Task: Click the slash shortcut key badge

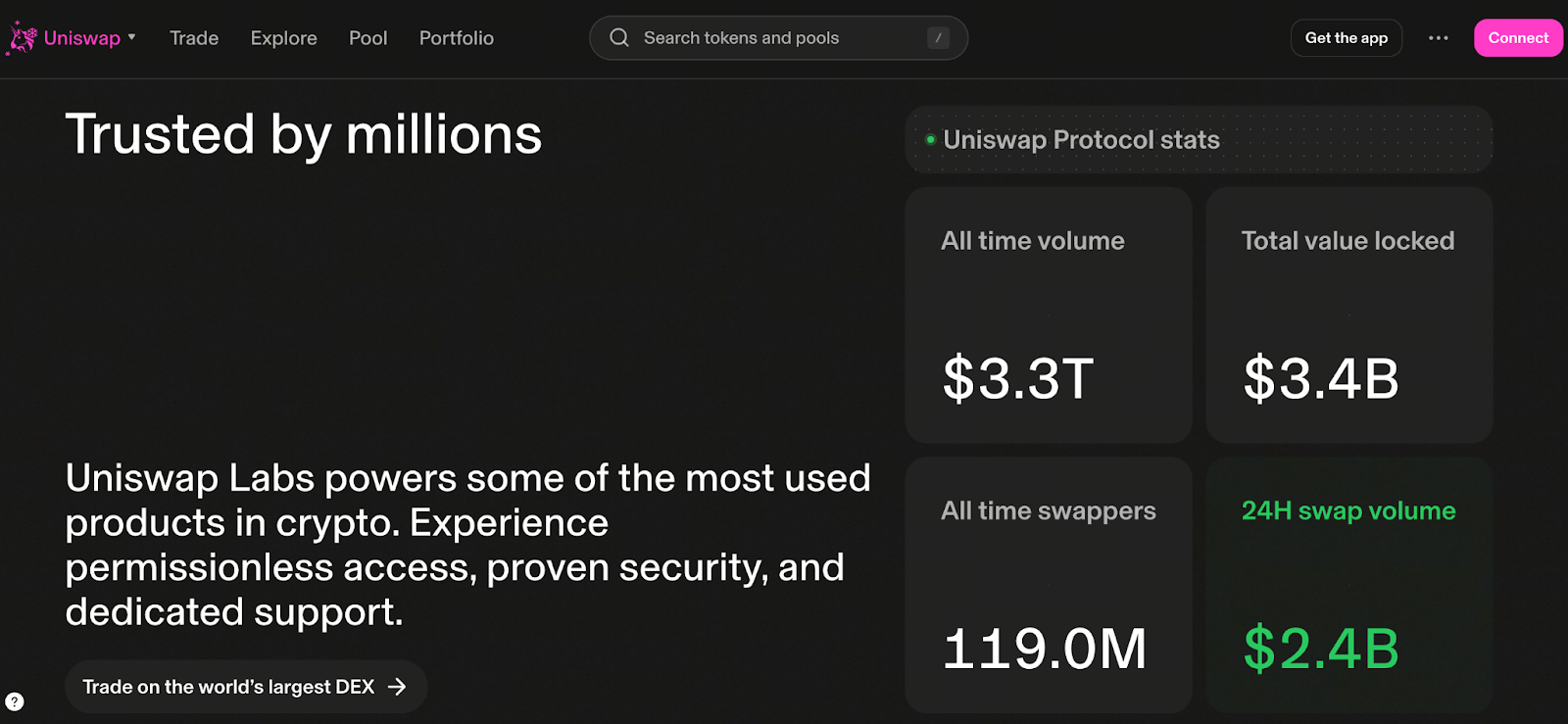Action: pyautogui.click(x=938, y=38)
